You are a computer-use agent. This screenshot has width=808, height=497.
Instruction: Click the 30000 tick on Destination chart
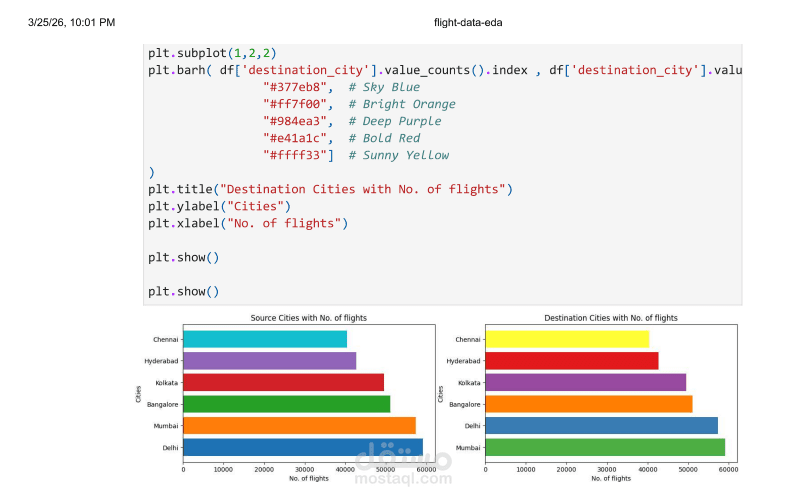click(607, 469)
